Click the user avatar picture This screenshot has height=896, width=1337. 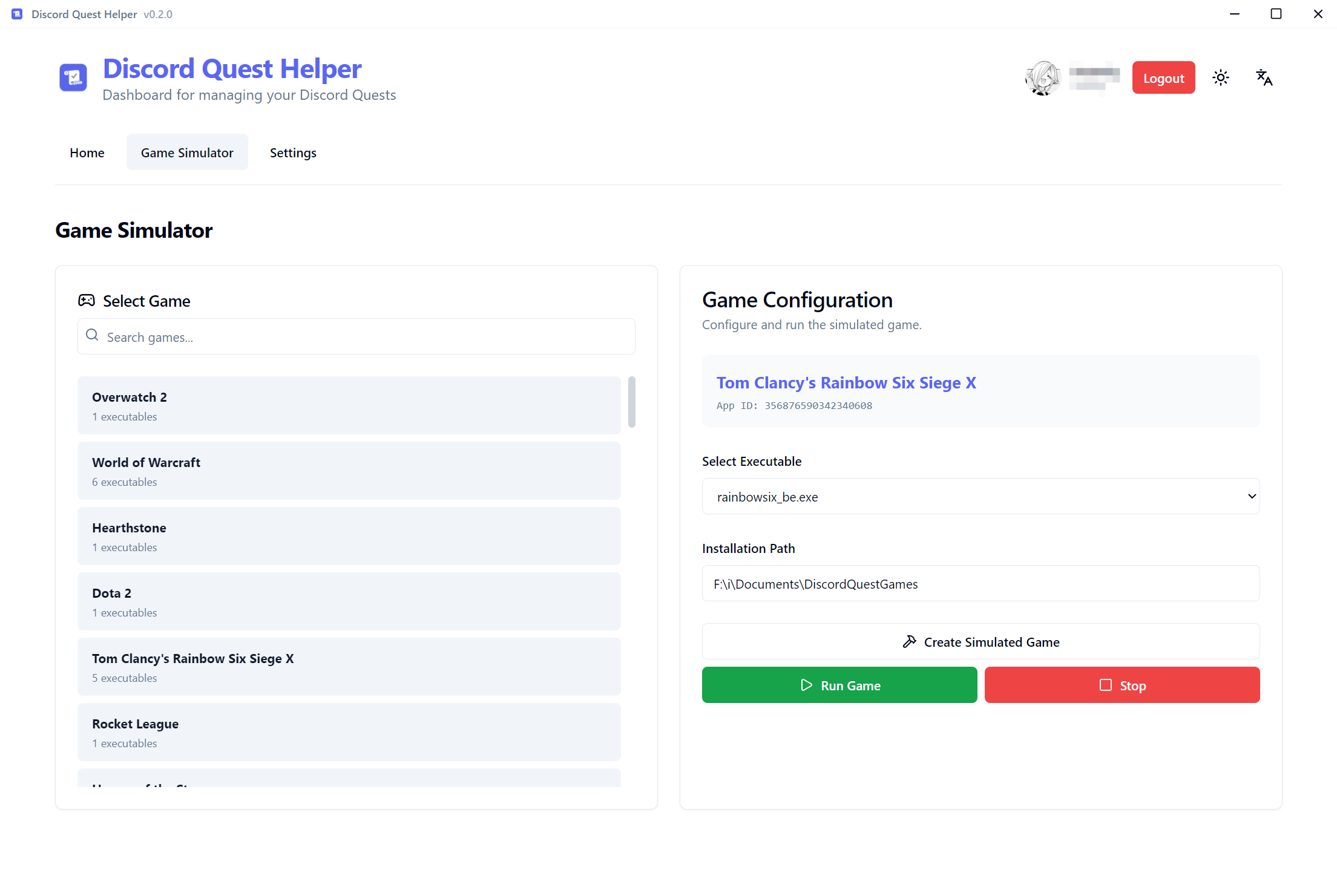[1042, 78]
